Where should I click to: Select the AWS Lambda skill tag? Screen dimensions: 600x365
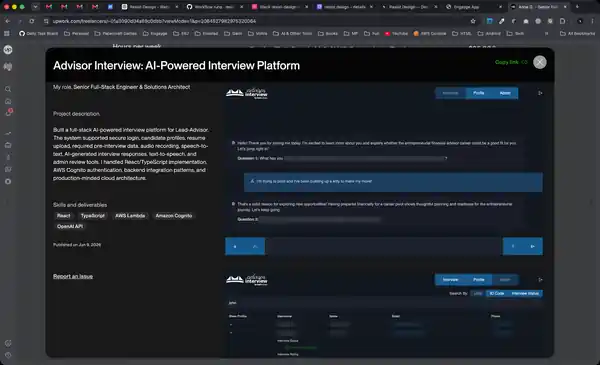tap(130, 216)
